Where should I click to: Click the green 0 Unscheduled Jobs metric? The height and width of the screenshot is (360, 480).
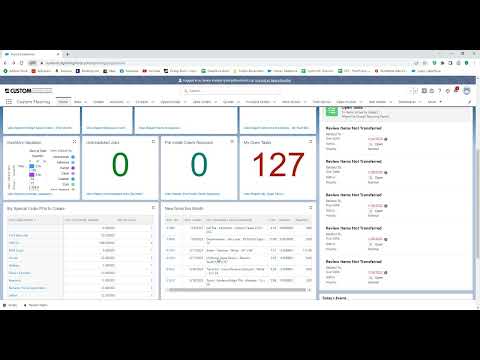(x=120, y=164)
